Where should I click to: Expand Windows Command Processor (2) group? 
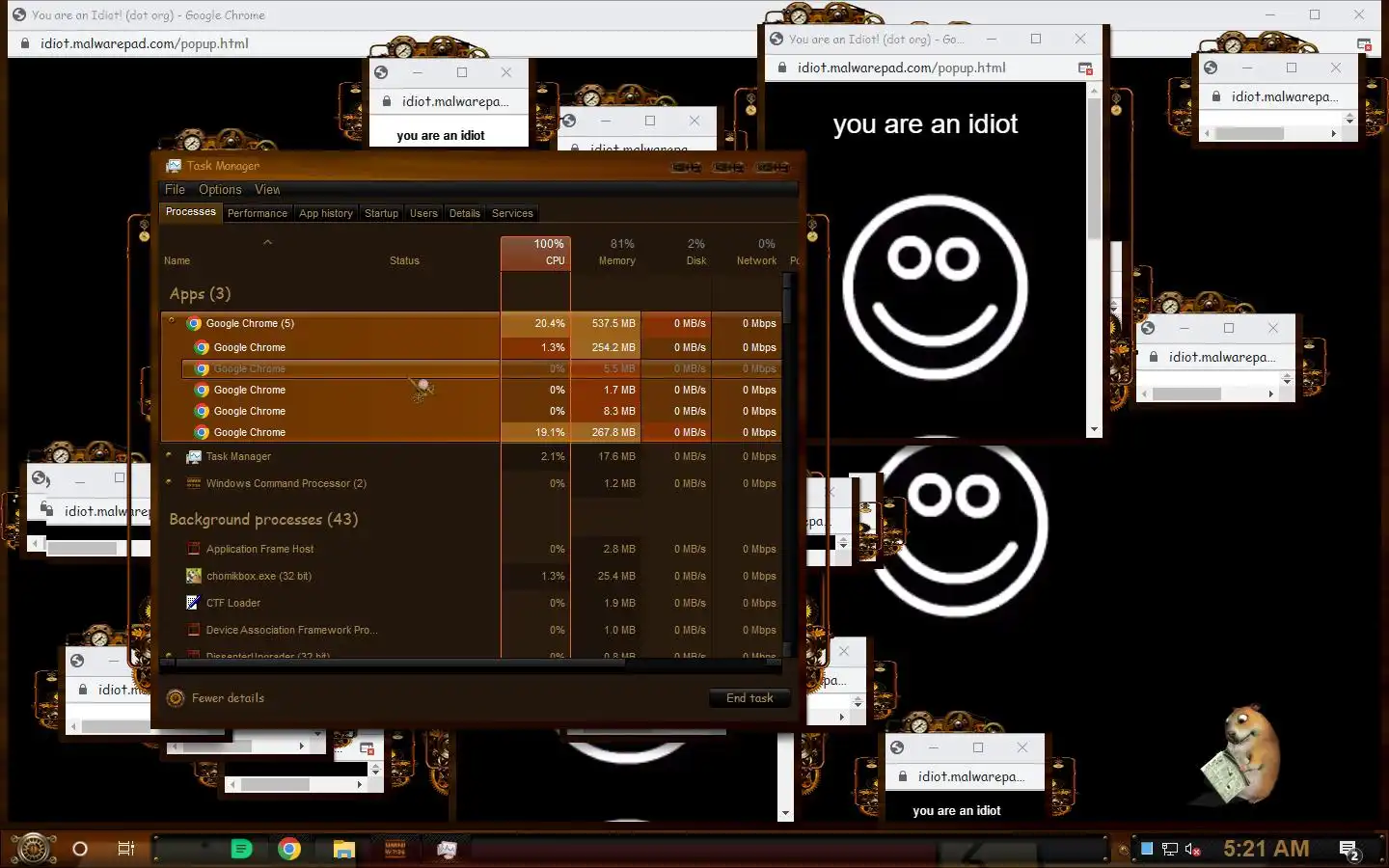pyautogui.click(x=169, y=483)
